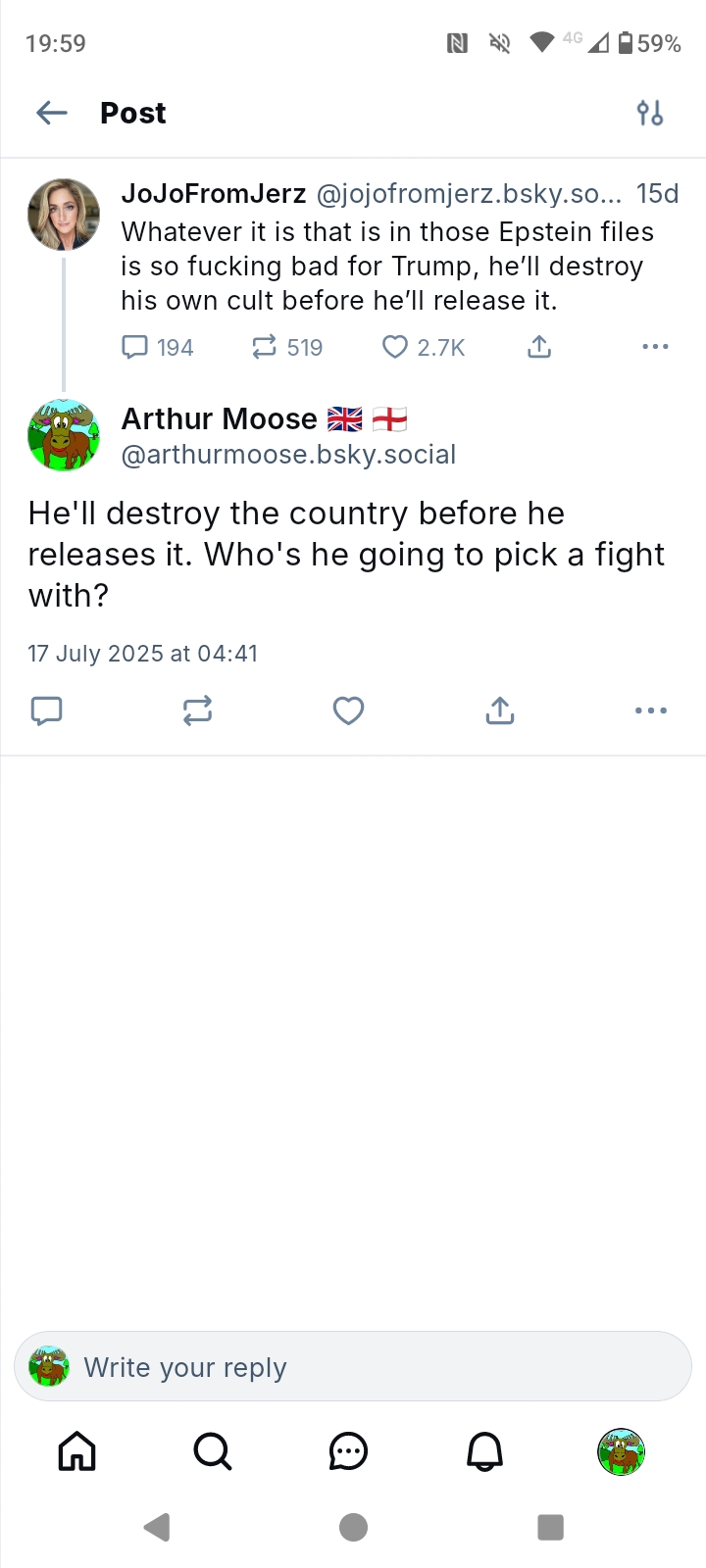Image resolution: width=706 pixels, height=1568 pixels.
Task: Repost the Arthur Moose reply
Action: tap(197, 710)
